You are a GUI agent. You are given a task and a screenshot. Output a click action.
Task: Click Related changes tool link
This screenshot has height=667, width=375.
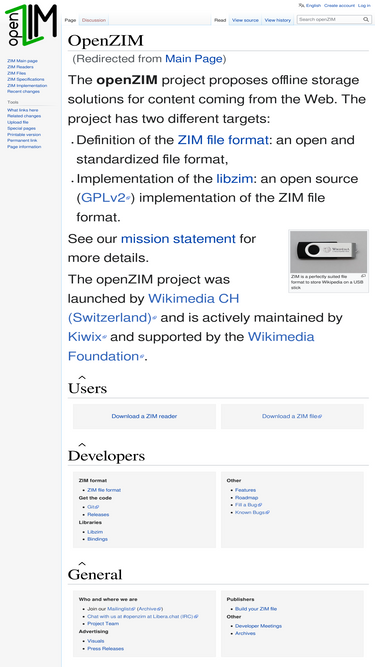[24, 116]
